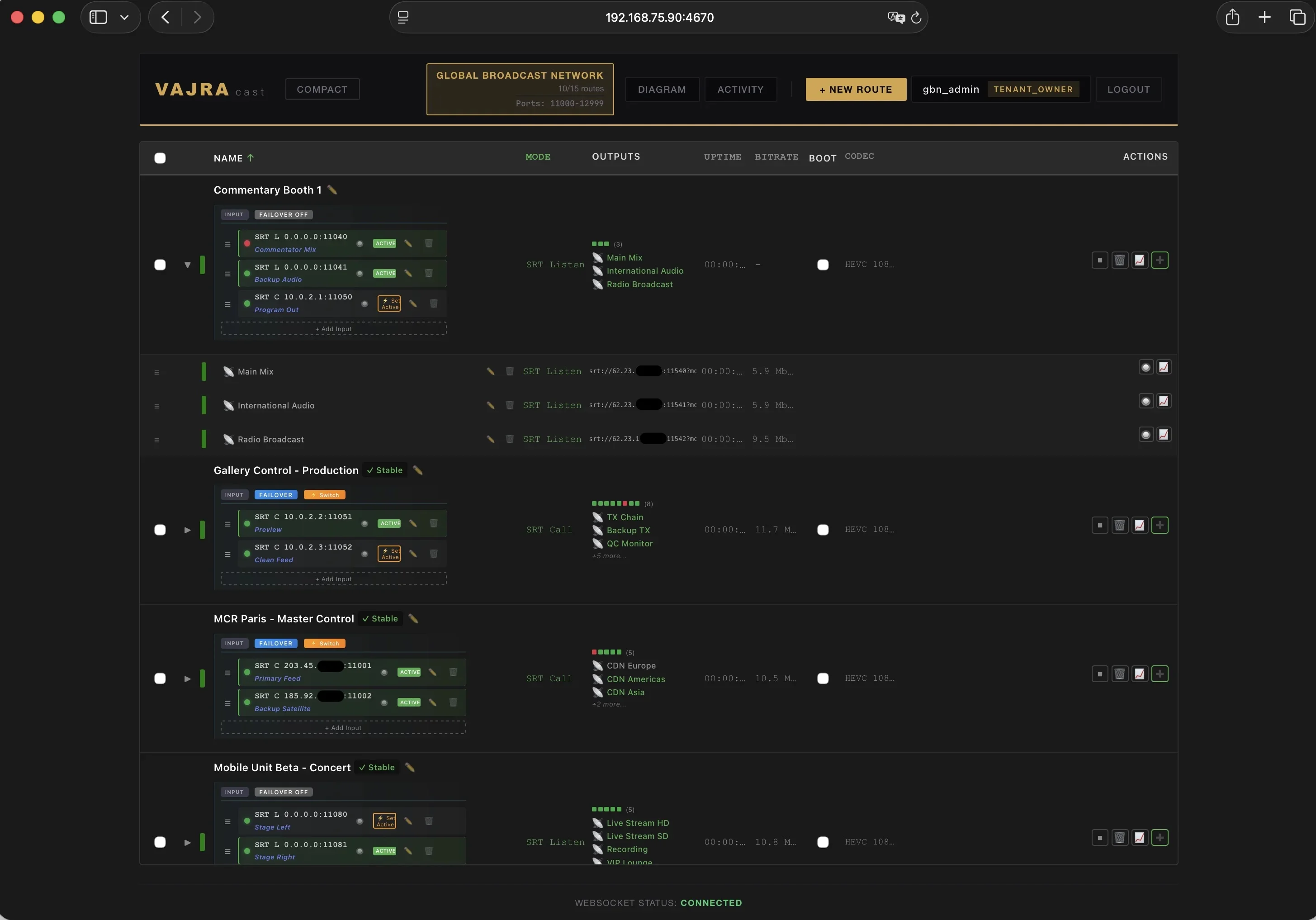The width and height of the screenshot is (1316, 920).
Task: Click the Add Input area under Clean Feed
Action: pyautogui.click(x=332, y=579)
